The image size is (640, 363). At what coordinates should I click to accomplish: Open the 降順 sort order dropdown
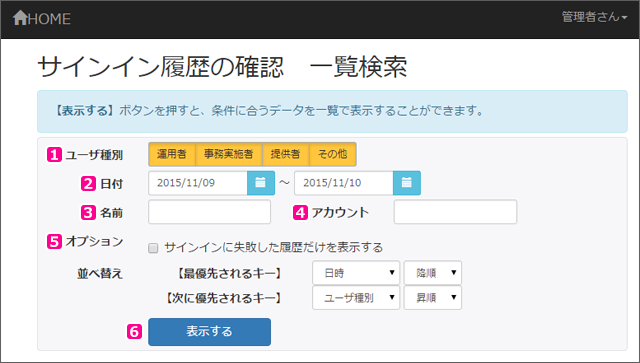pyautogui.click(x=433, y=273)
